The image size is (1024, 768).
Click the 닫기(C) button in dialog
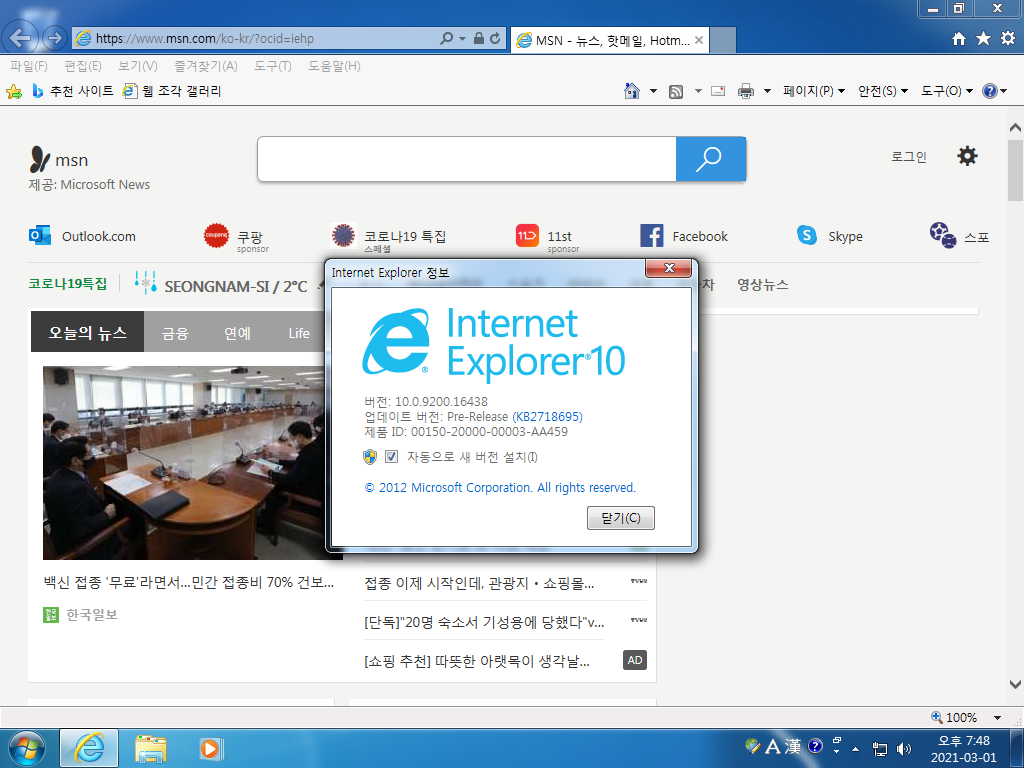pyautogui.click(x=620, y=518)
